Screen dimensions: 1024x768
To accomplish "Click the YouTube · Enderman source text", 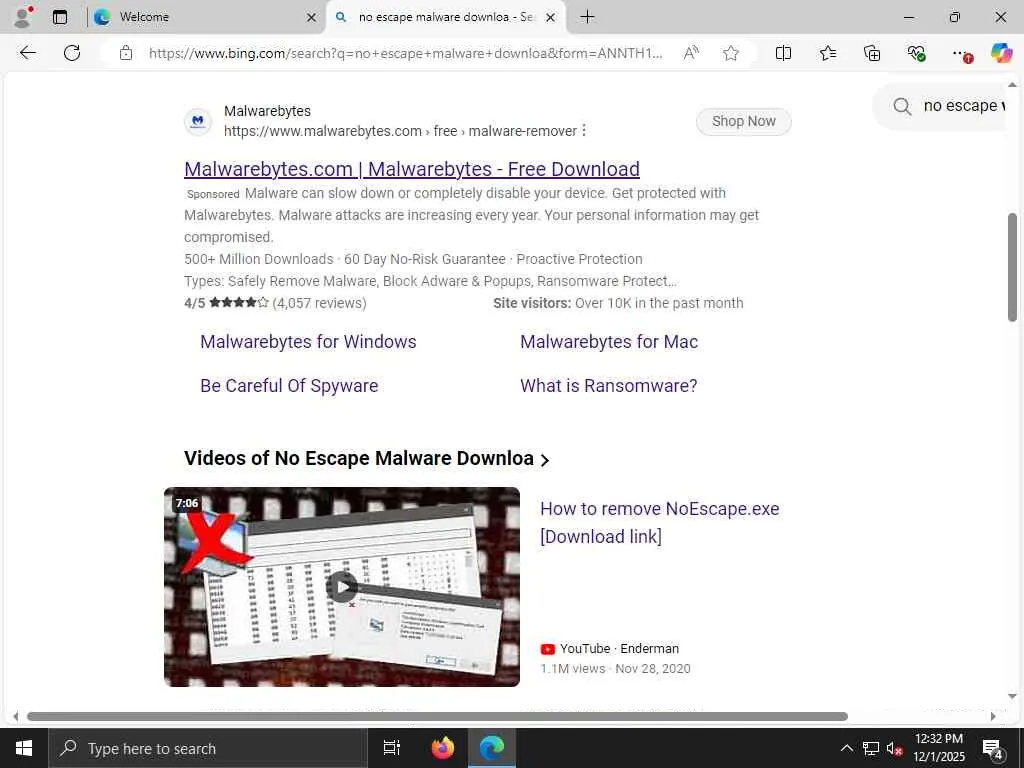I will coord(619,648).
